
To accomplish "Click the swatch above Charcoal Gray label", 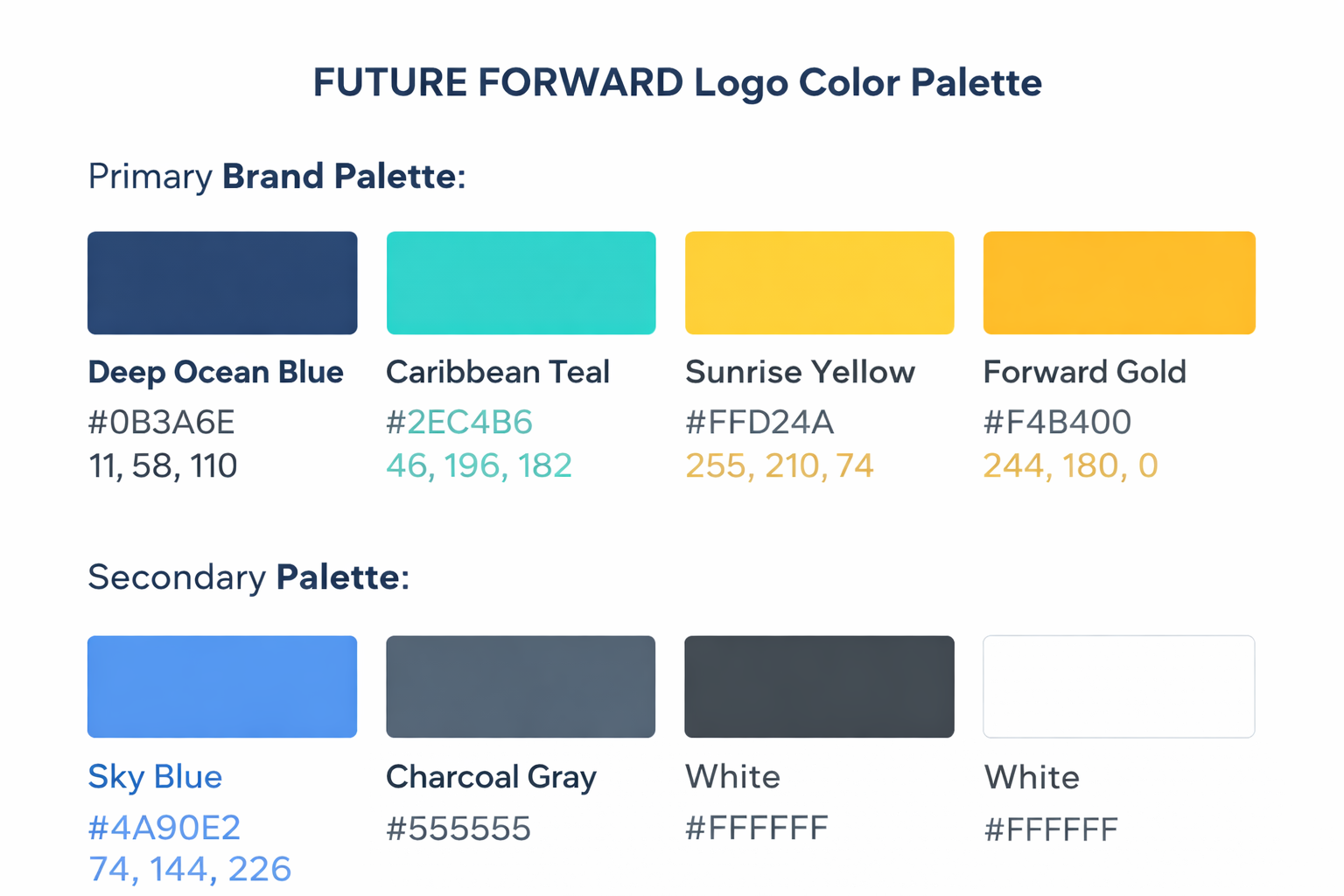I will coord(521,687).
